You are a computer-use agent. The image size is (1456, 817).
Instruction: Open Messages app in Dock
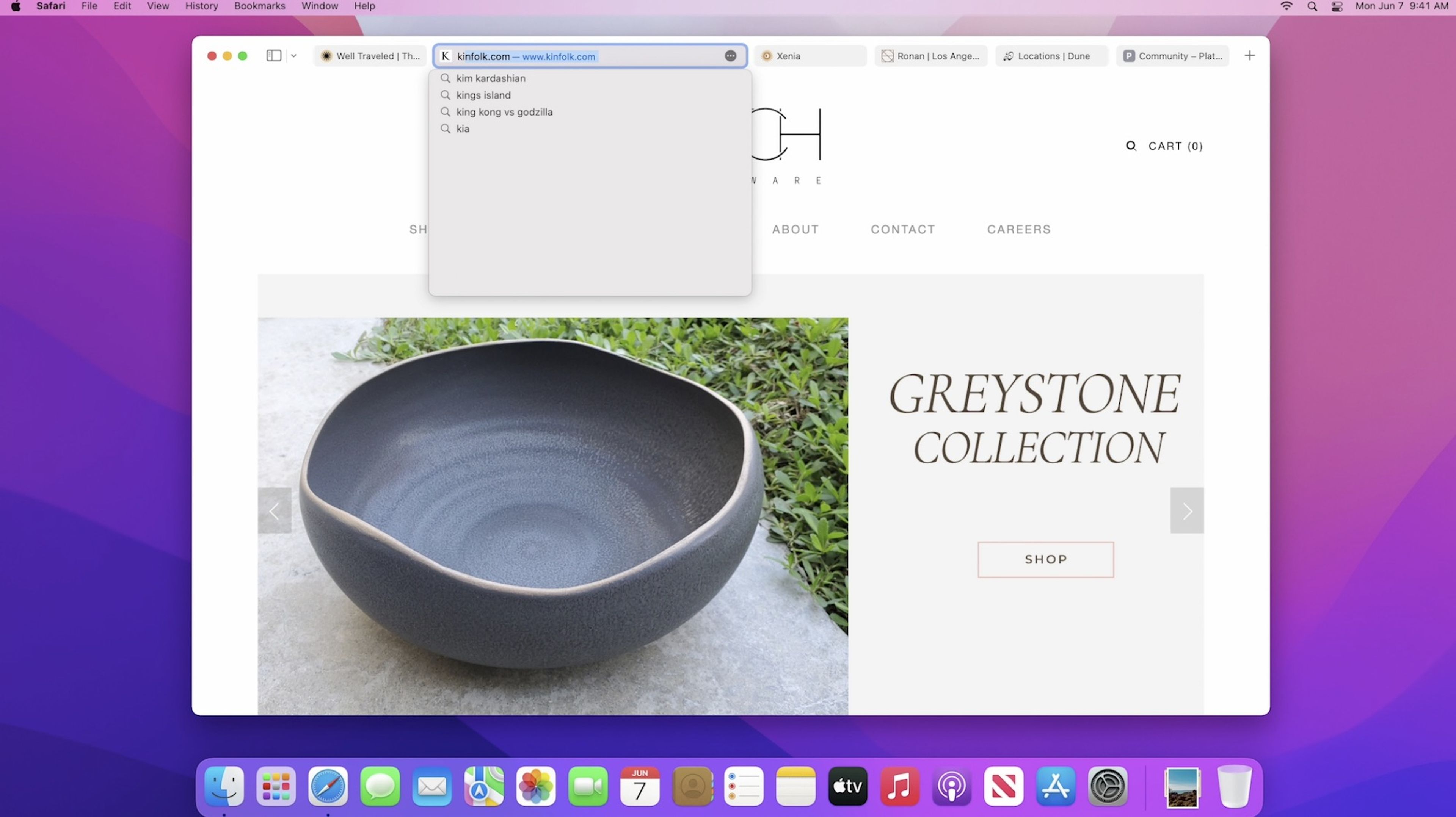click(380, 786)
